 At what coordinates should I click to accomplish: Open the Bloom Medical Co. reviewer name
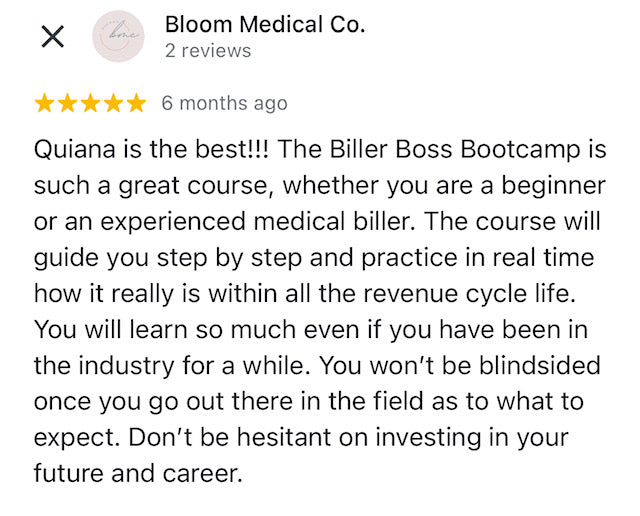pos(264,26)
